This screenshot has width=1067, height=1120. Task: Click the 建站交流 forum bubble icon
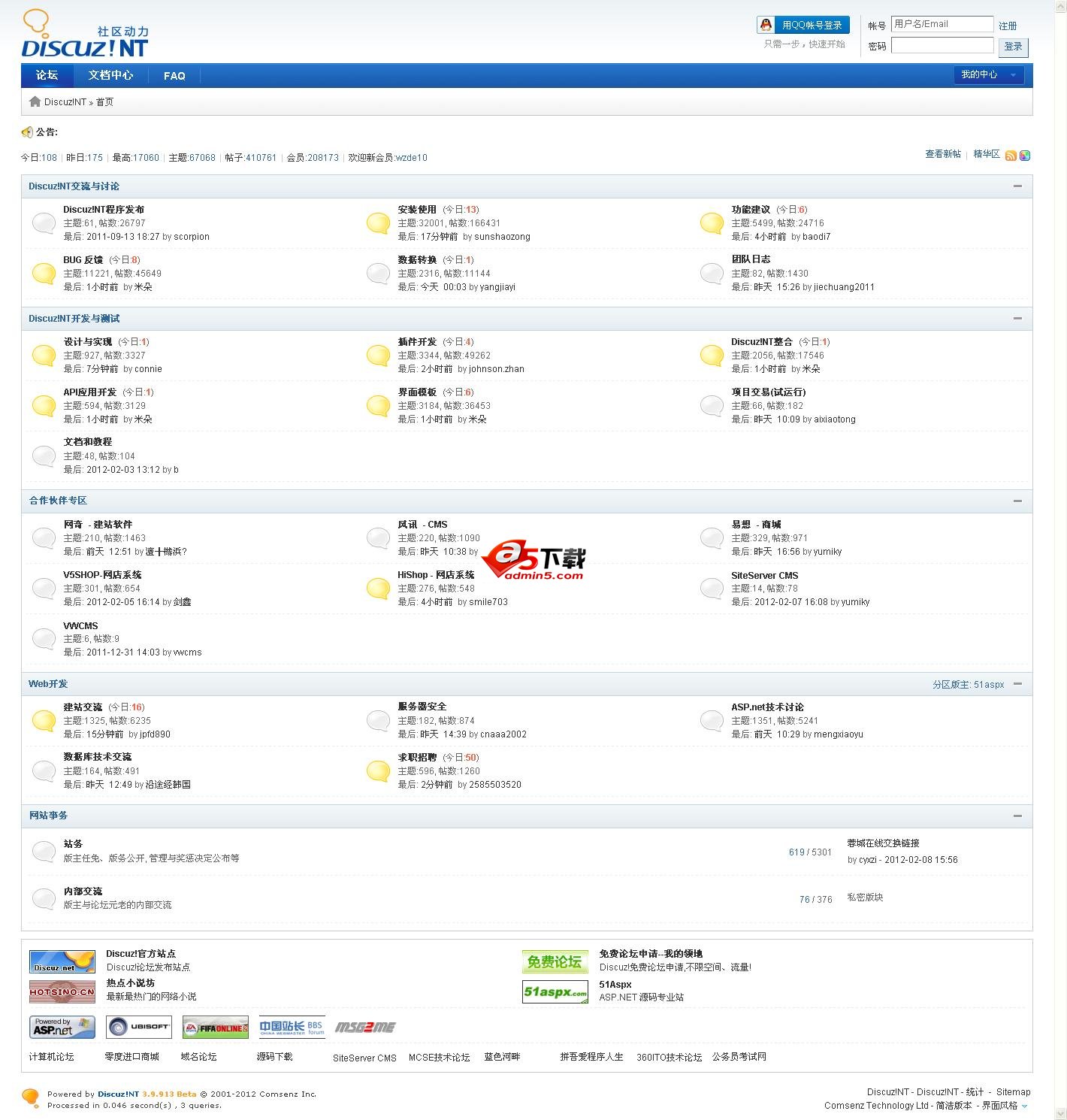[x=44, y=720]
